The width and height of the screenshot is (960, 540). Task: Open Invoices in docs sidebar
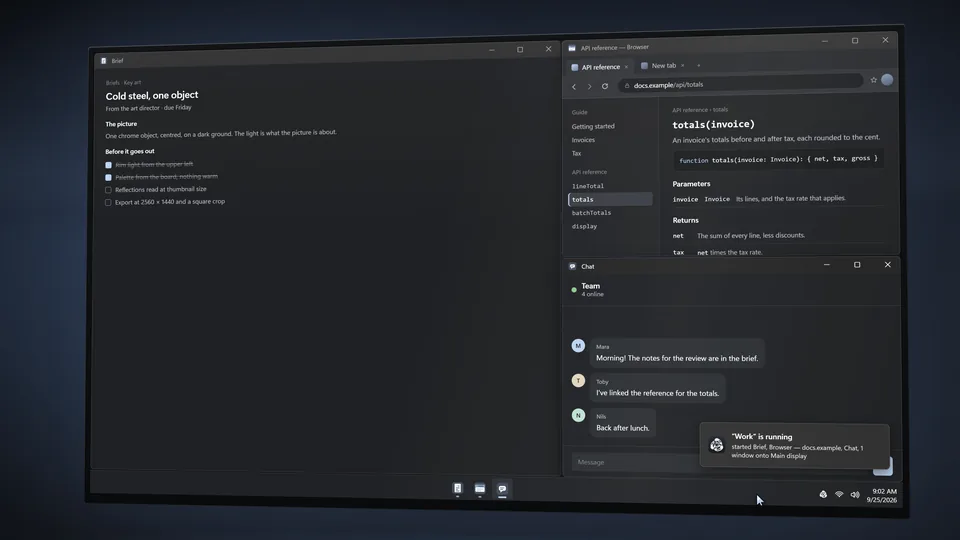583,140
